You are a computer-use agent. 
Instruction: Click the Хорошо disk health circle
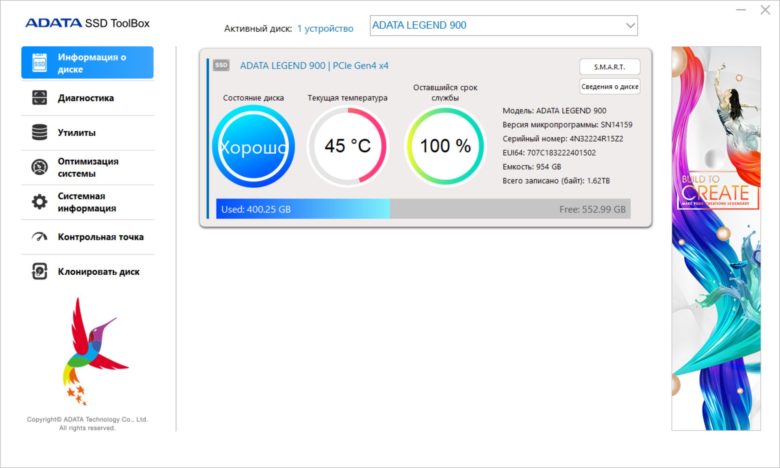coord(253,146)
